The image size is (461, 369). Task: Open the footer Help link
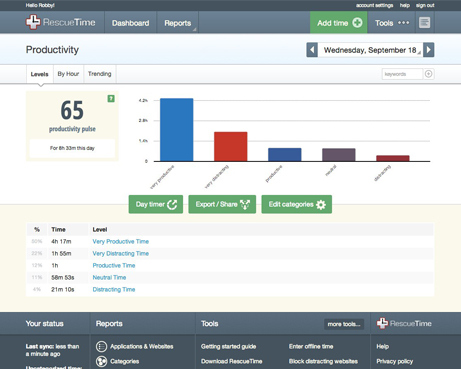383,346
